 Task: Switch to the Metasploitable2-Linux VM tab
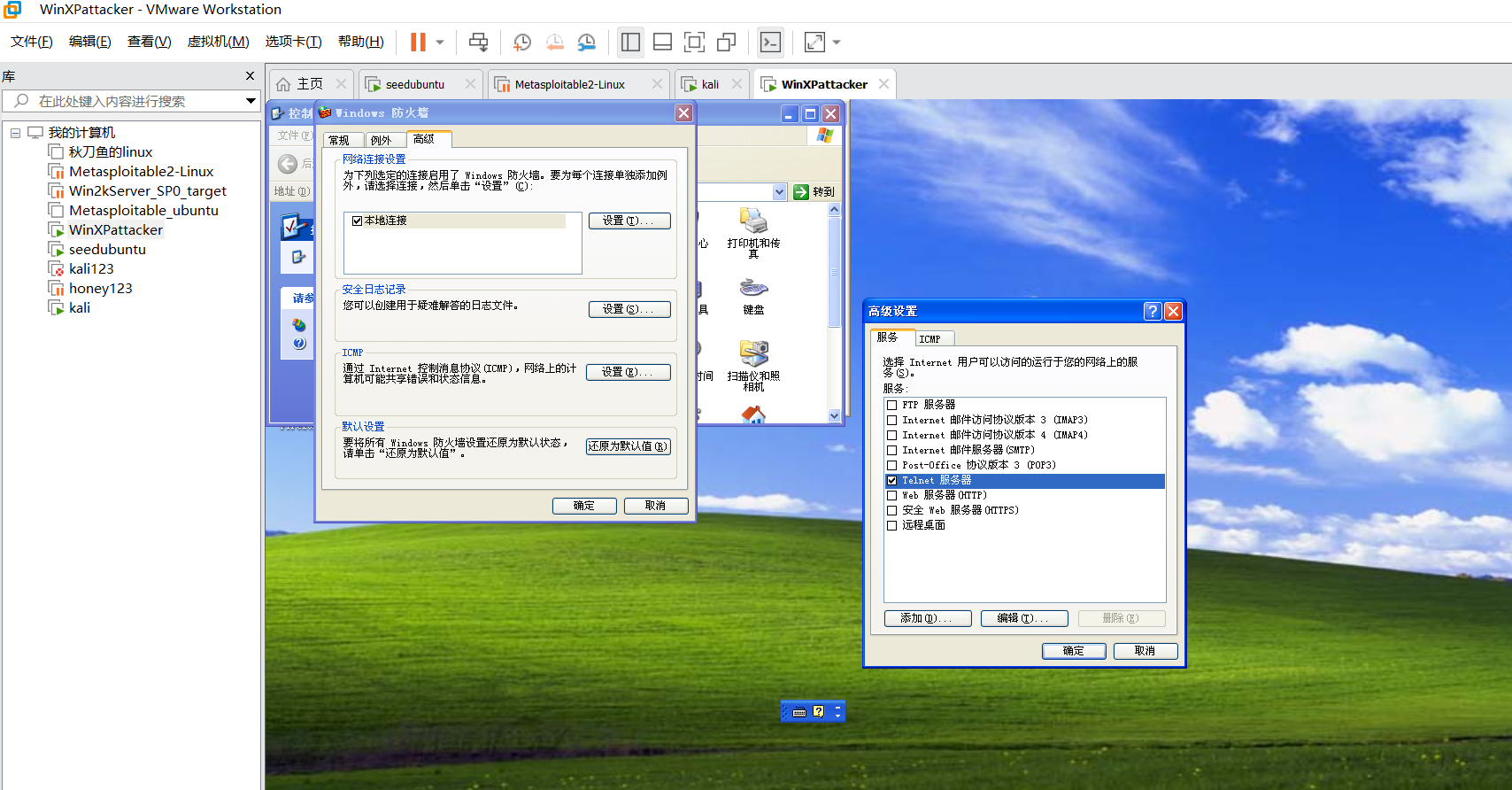pyautogui.click(x=577, y=84)
